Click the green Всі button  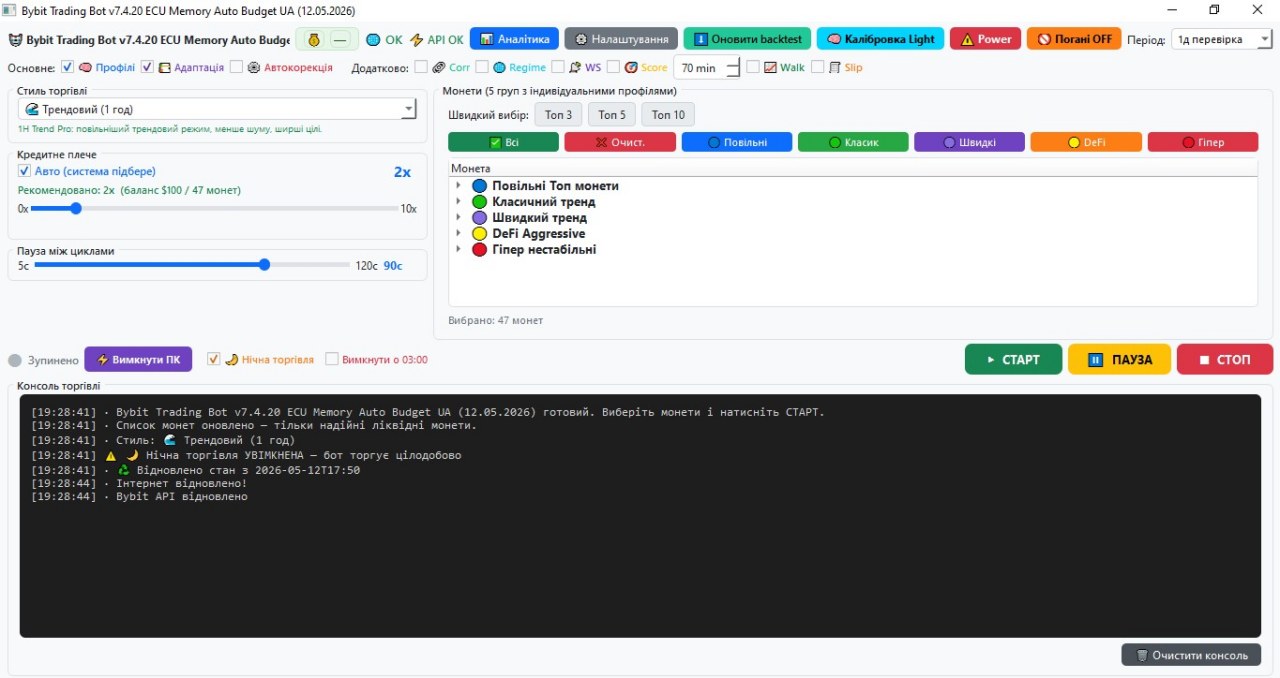click(x=503, y=142)
